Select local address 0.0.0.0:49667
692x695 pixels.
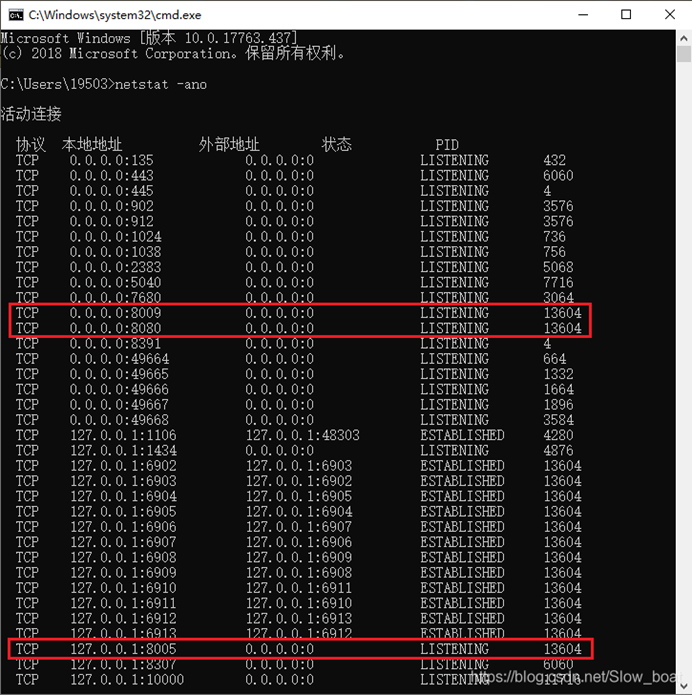tap(119, 405)
